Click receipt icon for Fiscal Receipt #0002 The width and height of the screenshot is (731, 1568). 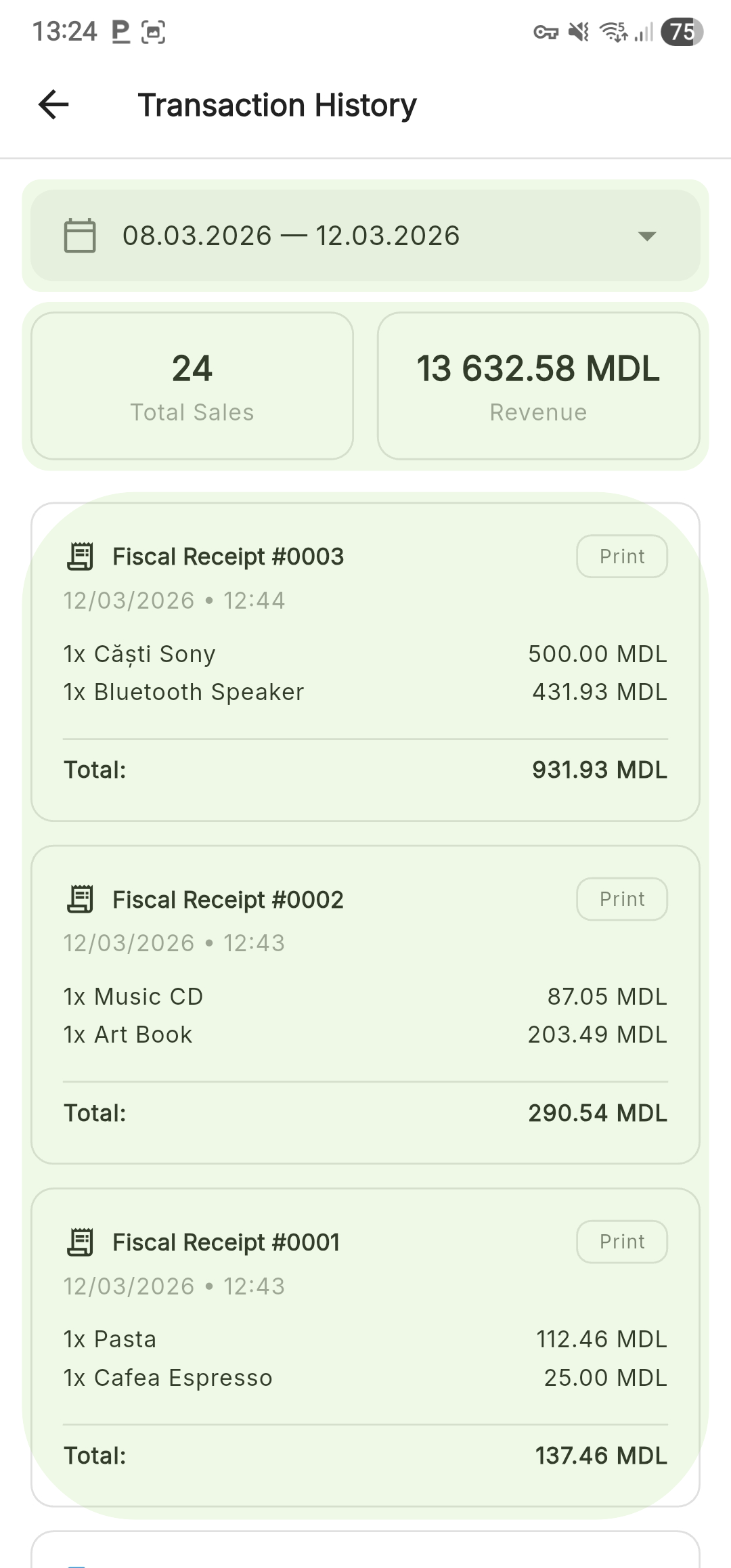[81, 899]
